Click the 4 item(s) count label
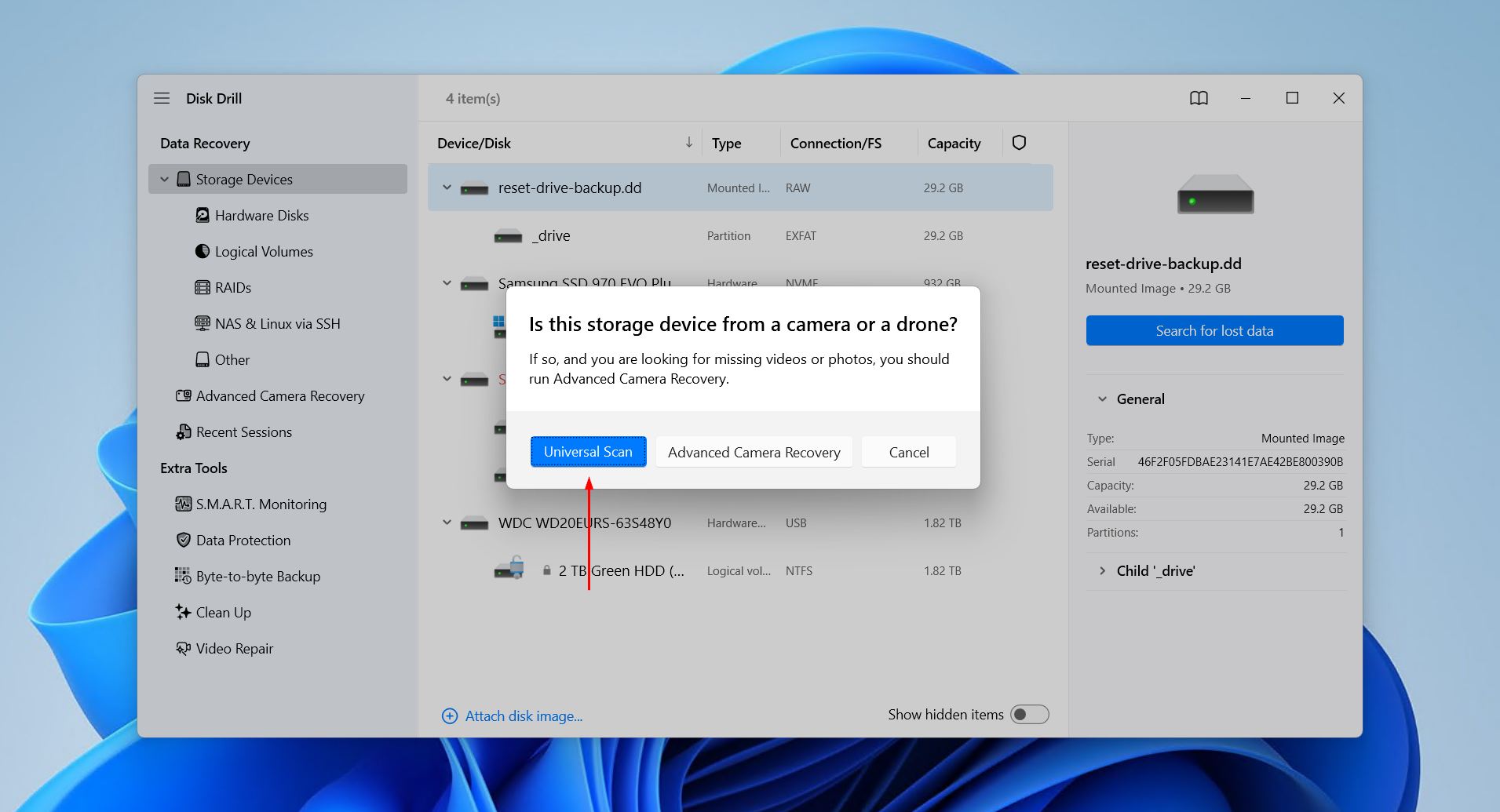The height and width of the screenshot is (812, 1500). 473,98
